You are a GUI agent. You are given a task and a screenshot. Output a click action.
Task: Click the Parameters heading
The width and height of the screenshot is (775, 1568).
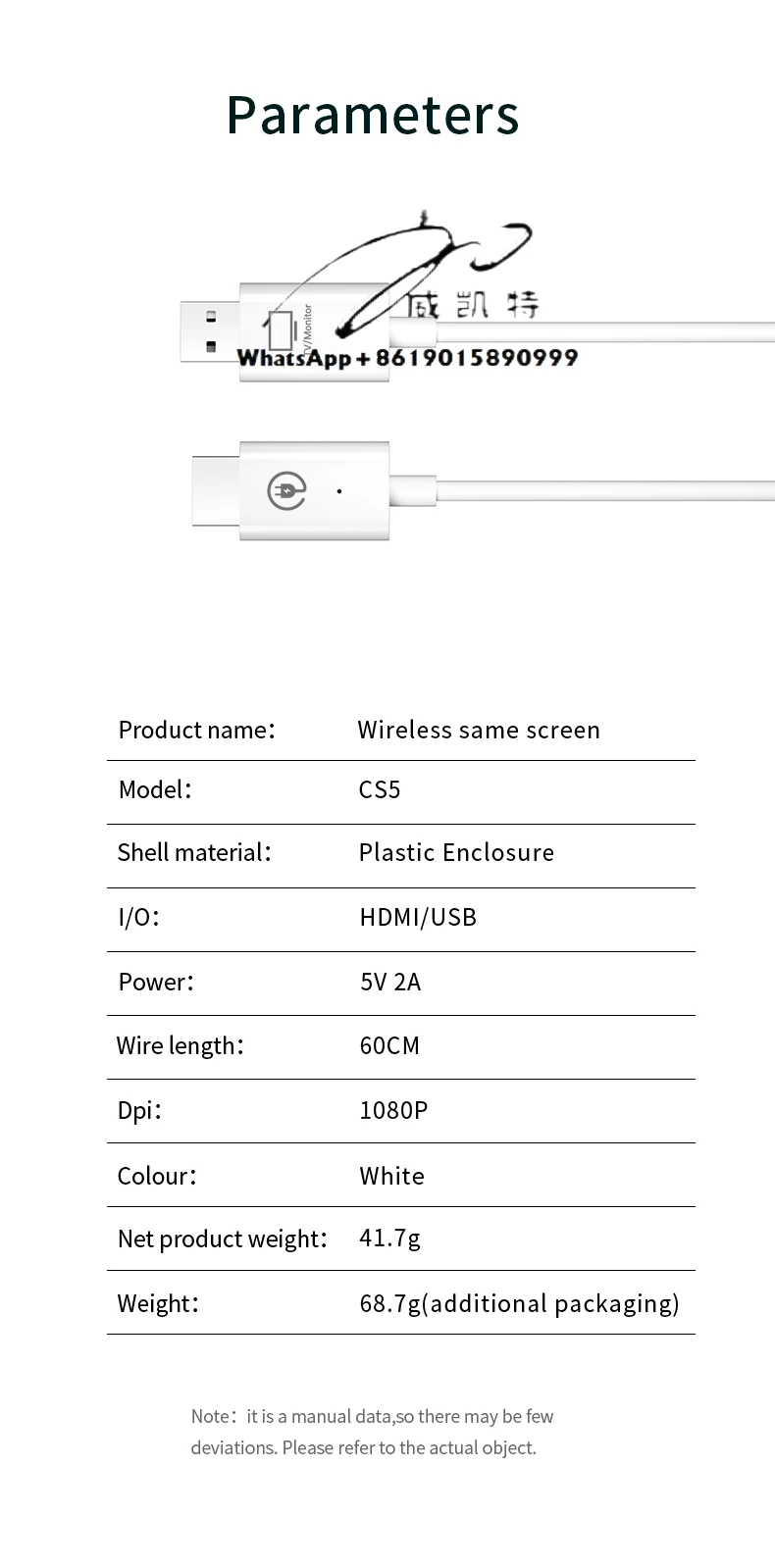click(372, 115)
